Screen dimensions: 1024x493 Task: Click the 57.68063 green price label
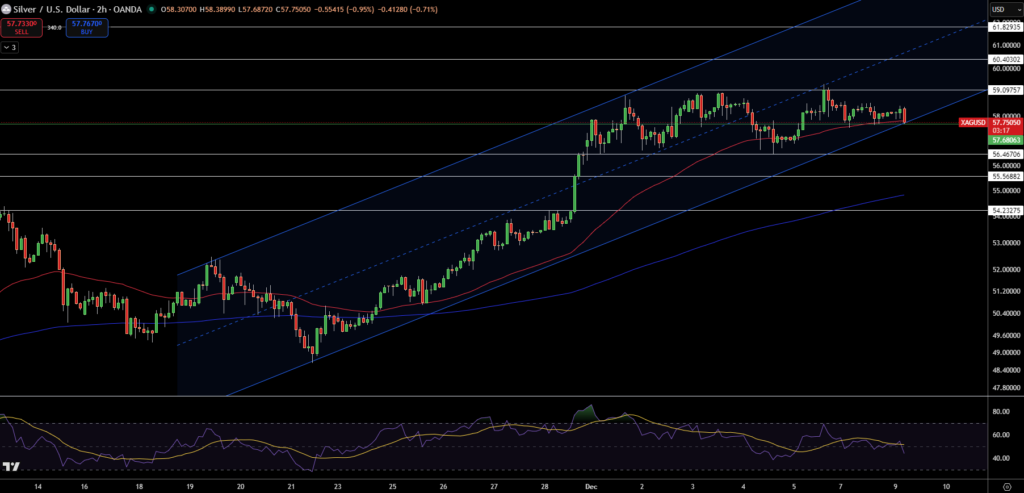[1004, 141]
